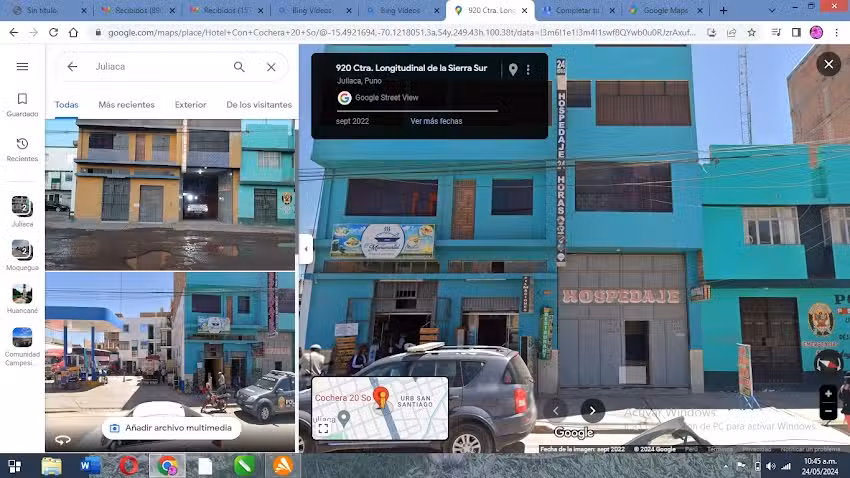Zoom in the Street View image
Image resolution: width=850 pixels, height=478 pixels.
(x=828, y=394)
